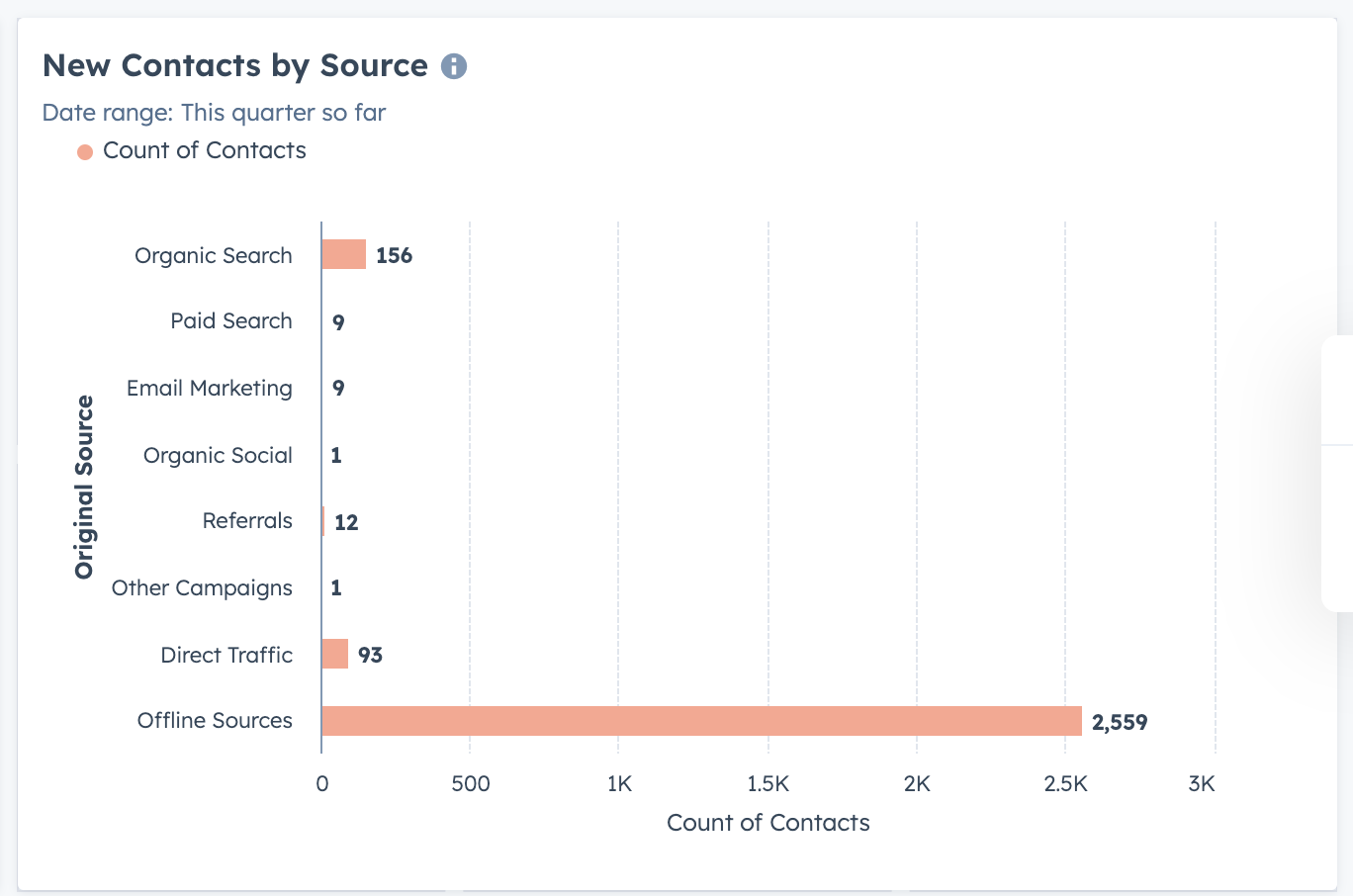Click the Other Campaigns axis label
This screenshot has height=896, width=1353.
[x=202, y=588]
